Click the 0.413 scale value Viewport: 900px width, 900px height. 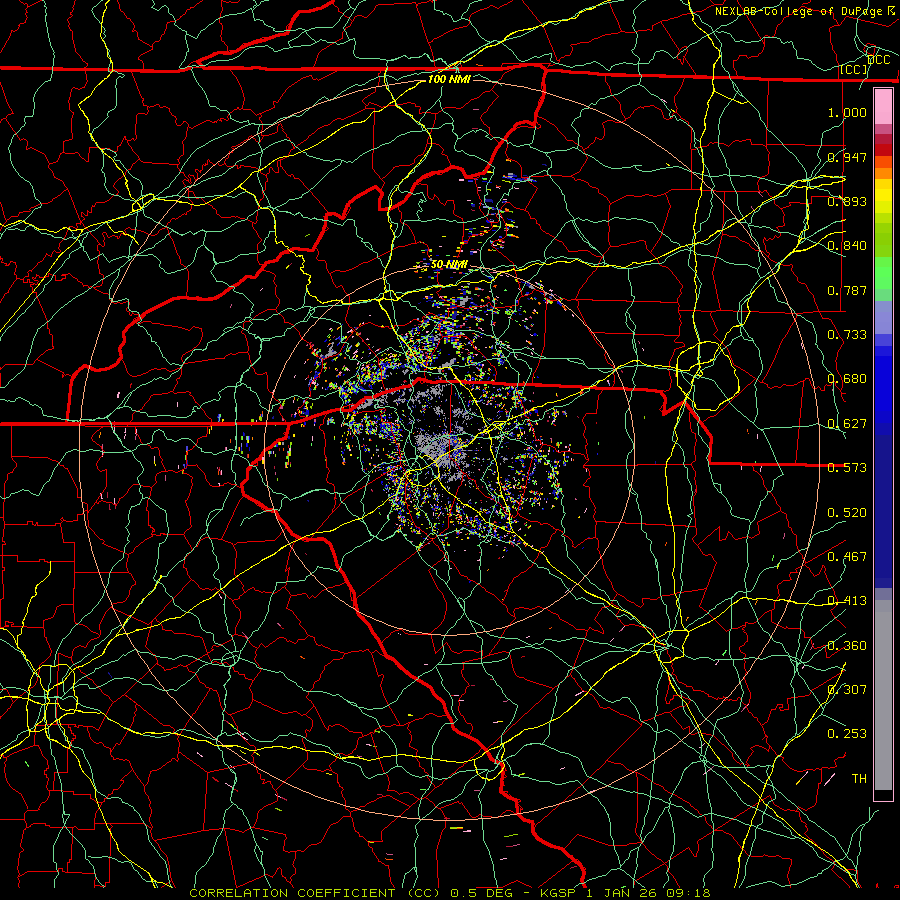pyautogui.click(x=847, y=601)
